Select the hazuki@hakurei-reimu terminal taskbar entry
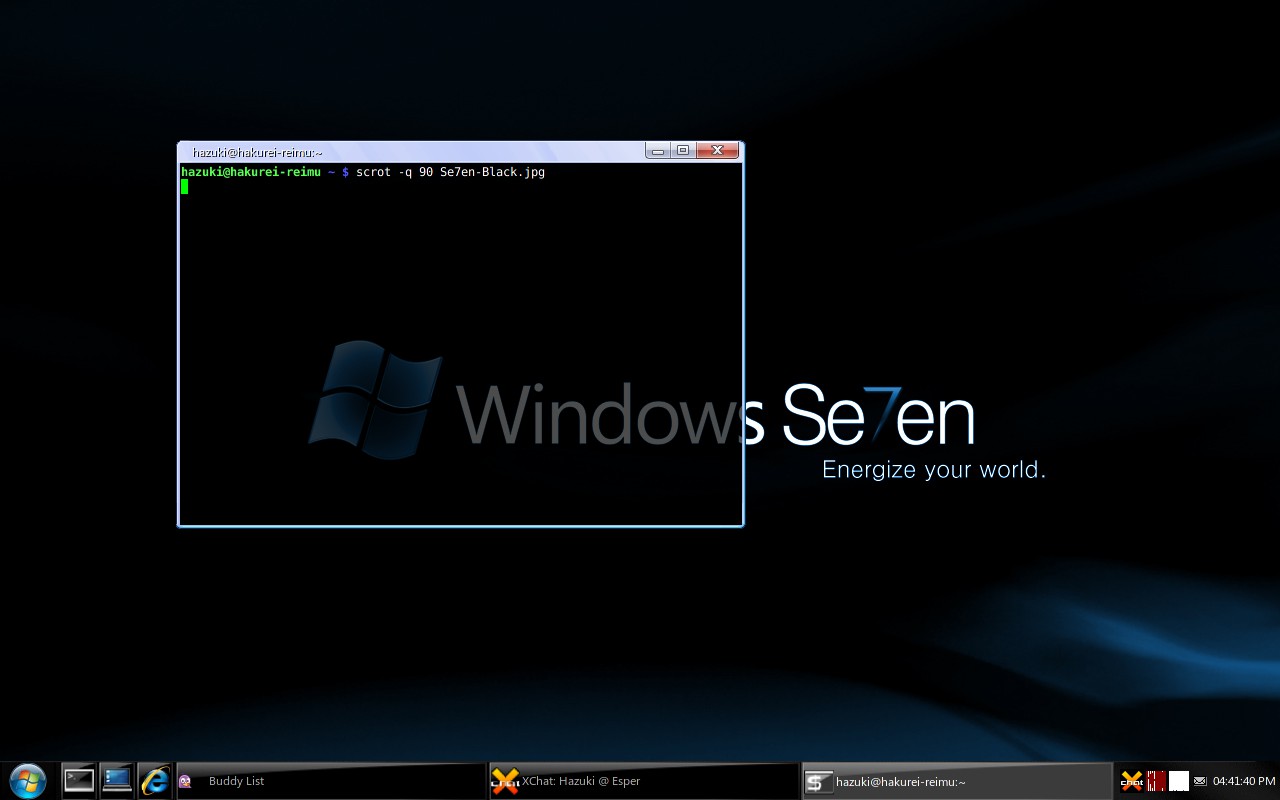Image resolution: width=1280 pixels, height=800 pixels. (x=957, y=781)
